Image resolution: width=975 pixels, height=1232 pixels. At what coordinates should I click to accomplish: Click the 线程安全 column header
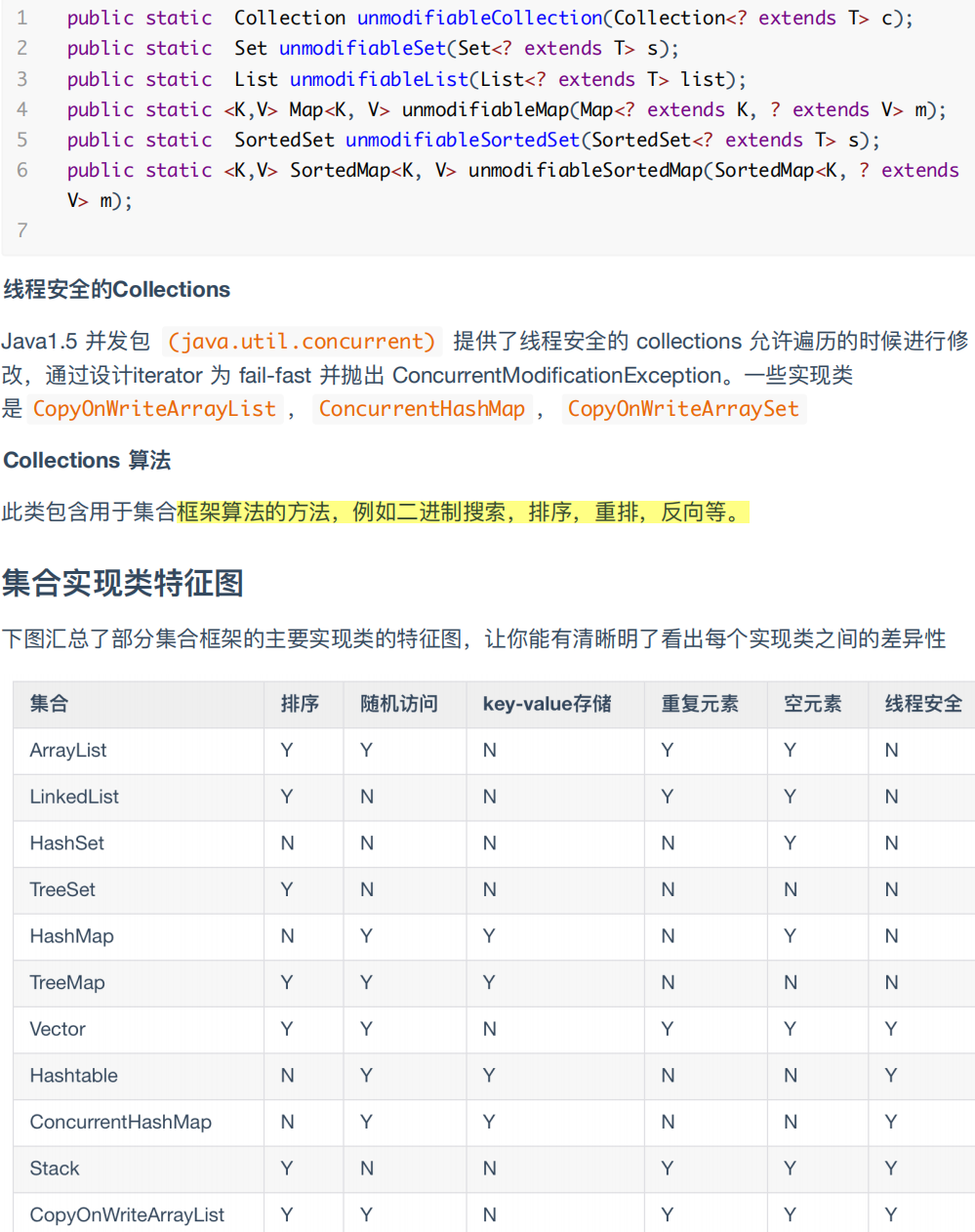(x=921, y=703)
